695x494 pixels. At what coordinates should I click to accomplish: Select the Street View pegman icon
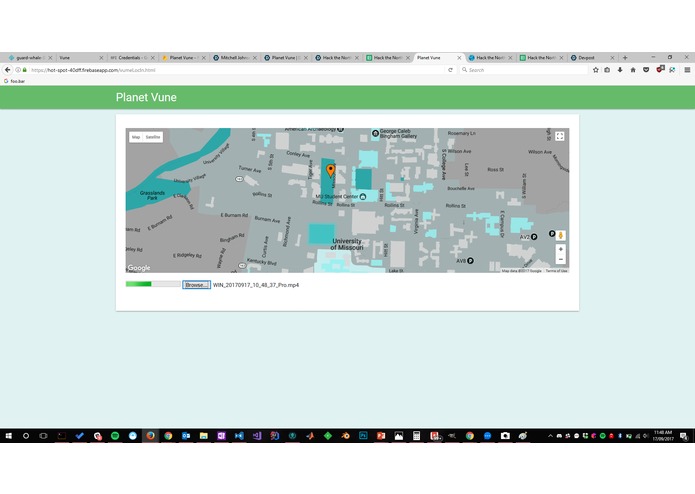coord(560,235)
